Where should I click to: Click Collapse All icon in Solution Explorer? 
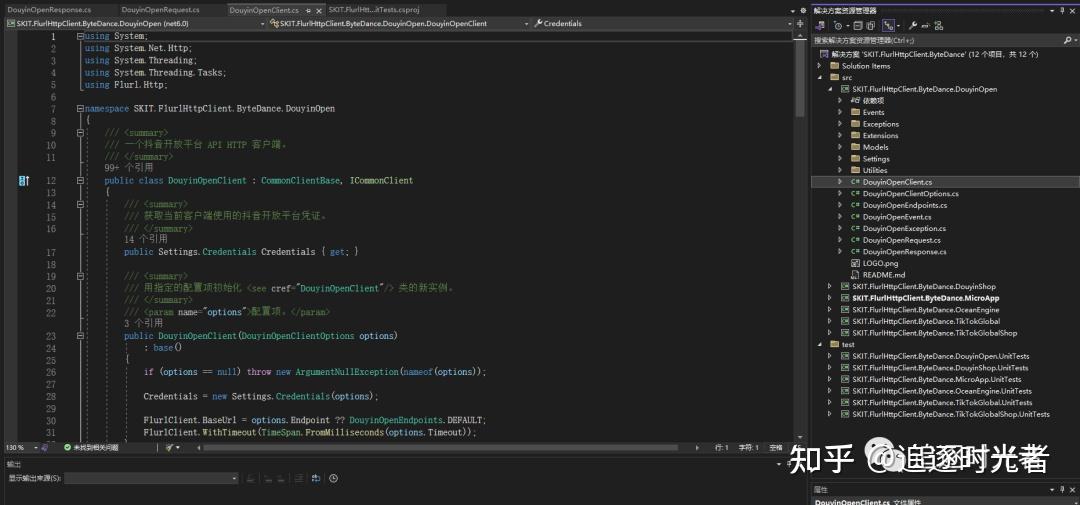(858, 25)
